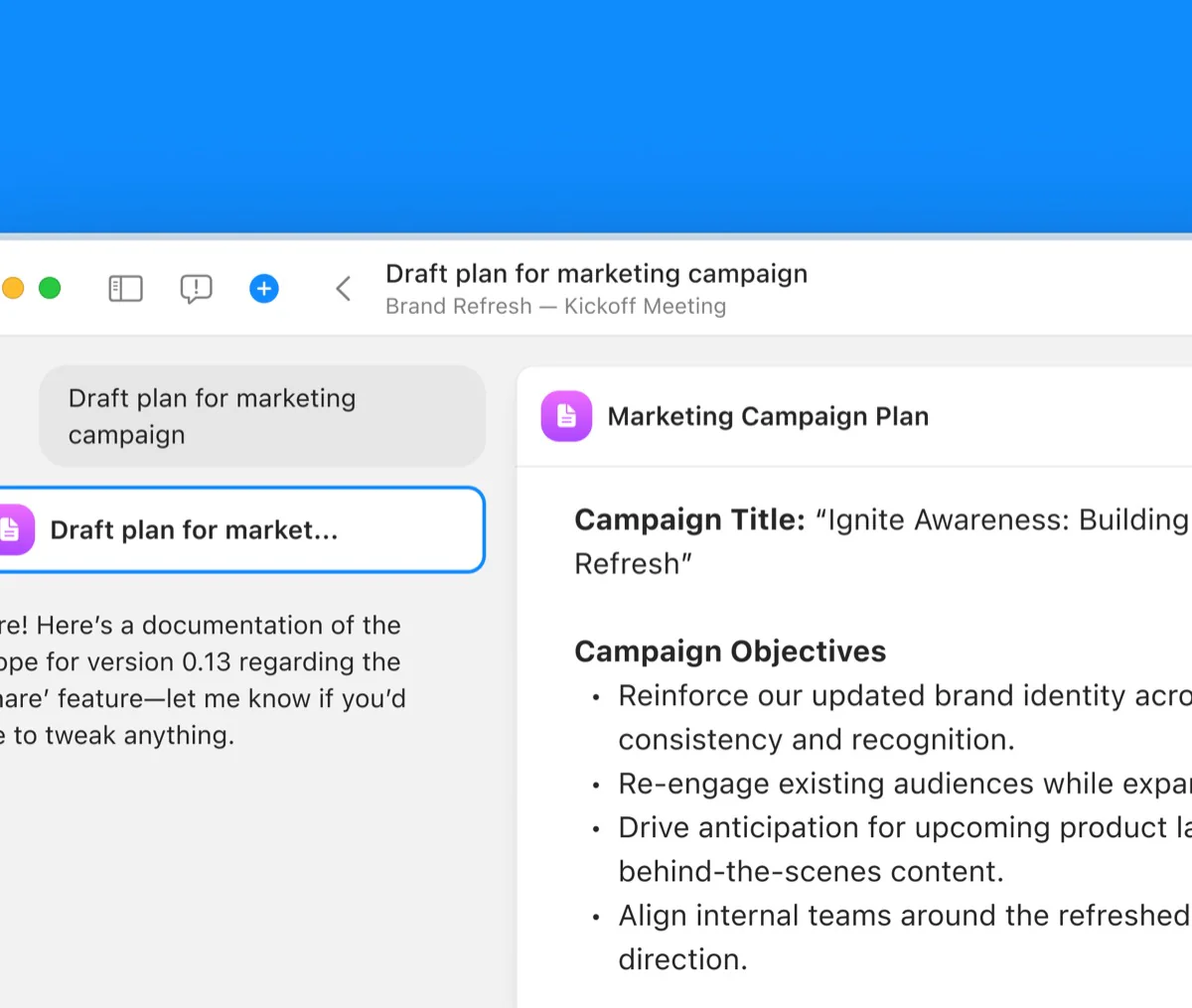Click the Marketing Campaign Plan document icon
This screenshot has height=1008, width=1192.
click(x=566, y=416)
